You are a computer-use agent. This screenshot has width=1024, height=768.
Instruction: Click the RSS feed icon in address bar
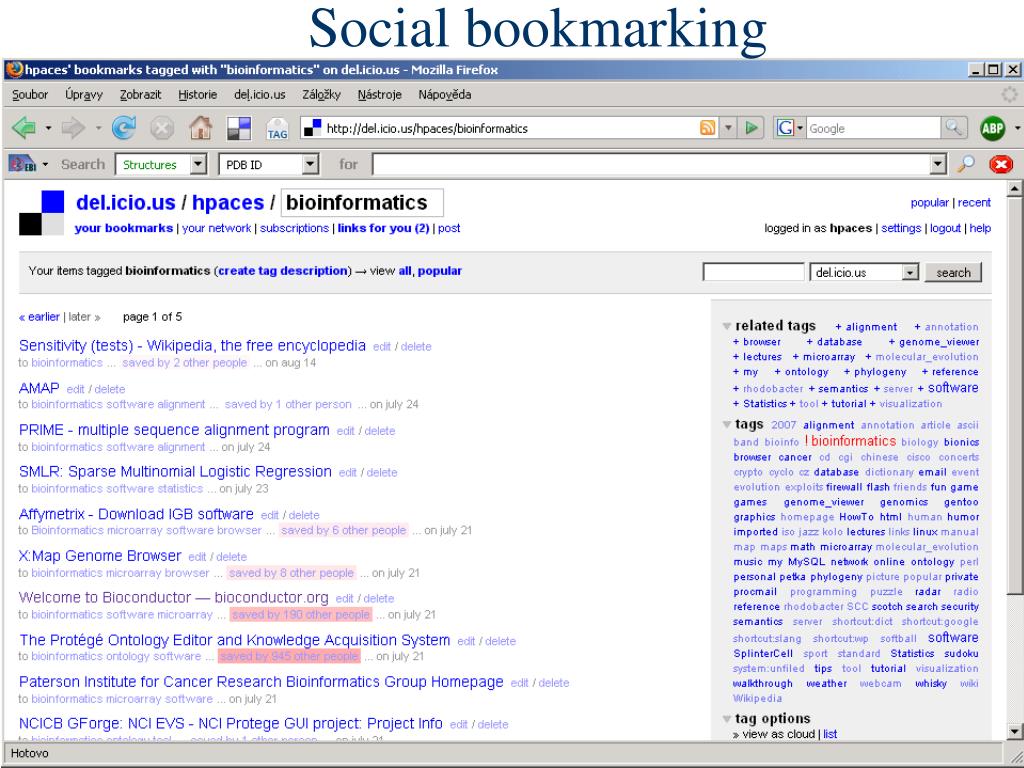point(707,128)
